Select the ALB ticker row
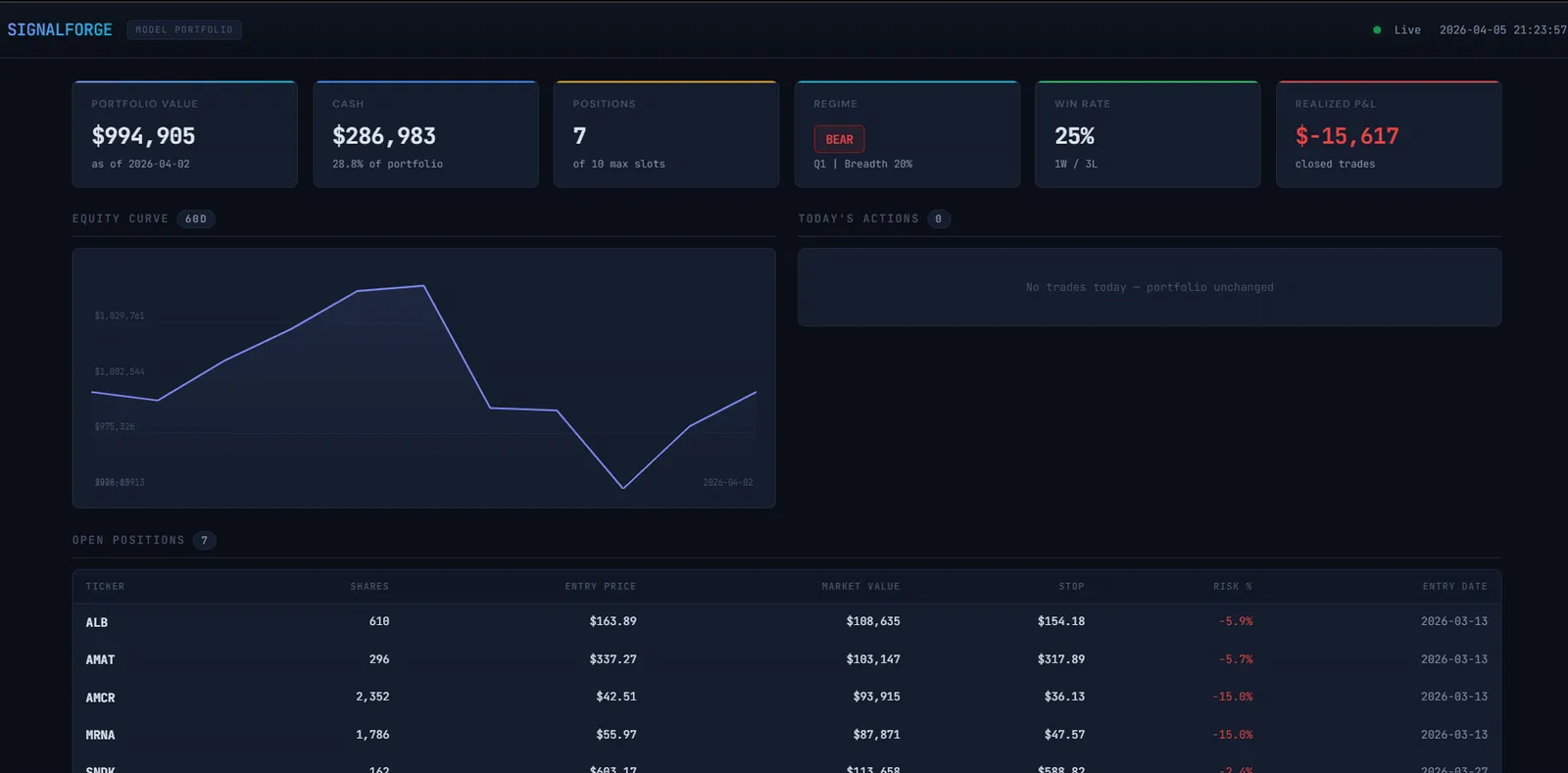The height and width of the screenshot is (773, 1568). point(786,621)
